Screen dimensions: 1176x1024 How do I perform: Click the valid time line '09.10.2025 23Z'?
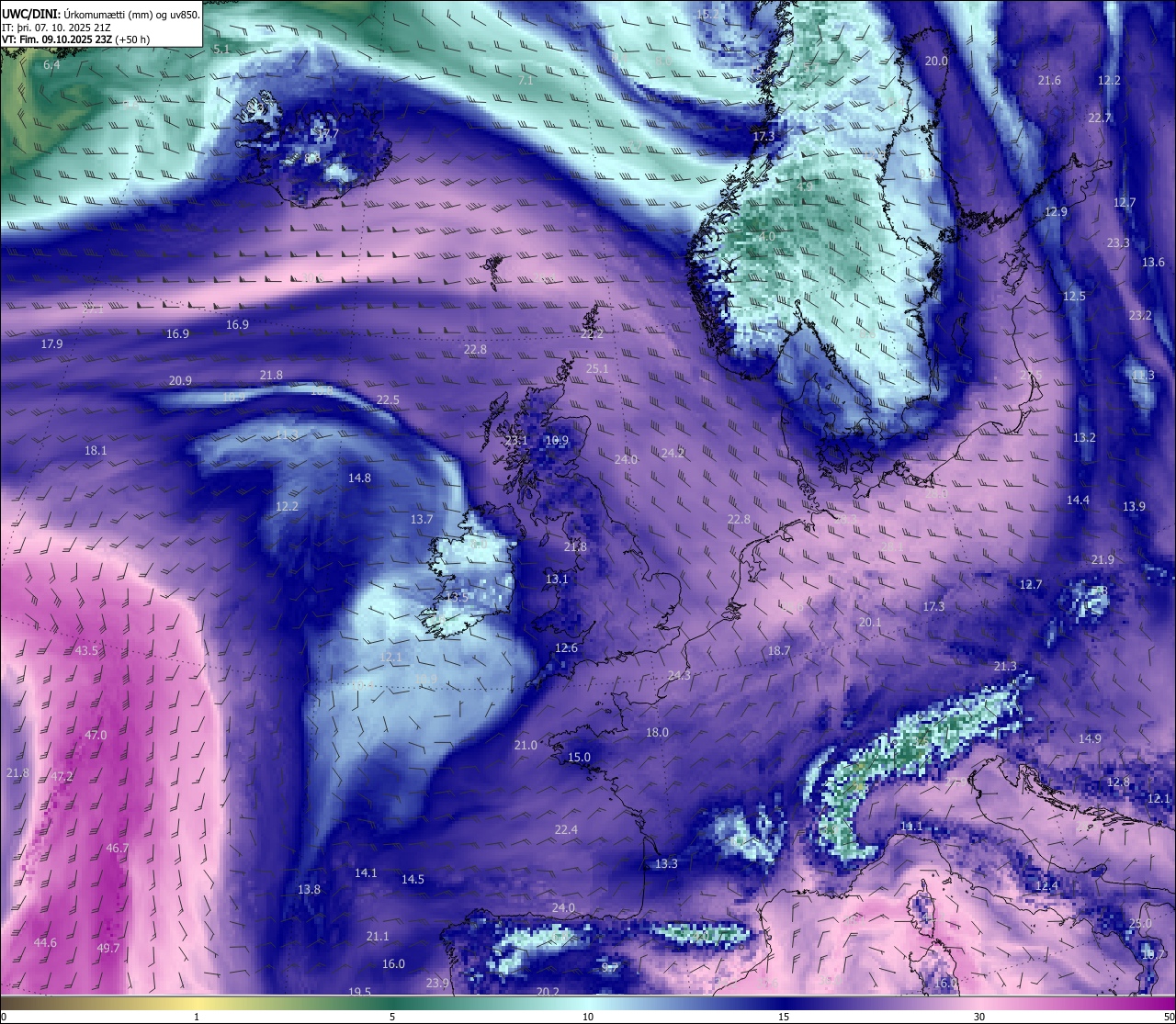point(77,39)
